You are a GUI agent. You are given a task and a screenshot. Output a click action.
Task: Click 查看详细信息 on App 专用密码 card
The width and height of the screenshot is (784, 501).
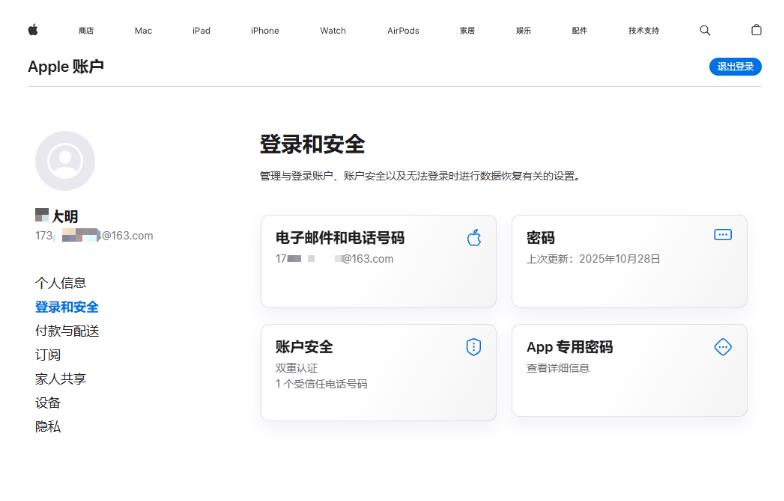[558, 368]
